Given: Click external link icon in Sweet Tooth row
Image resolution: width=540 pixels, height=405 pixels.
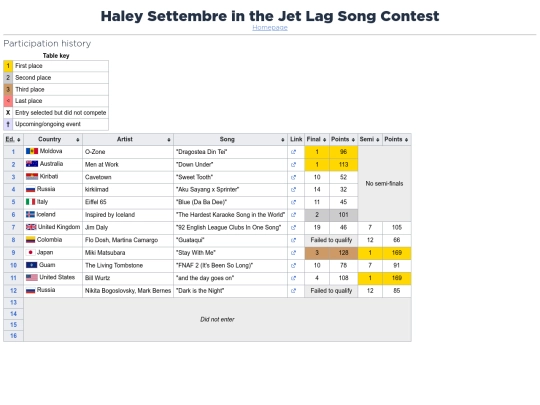Looking at the screenshot, I should [293, 177].
